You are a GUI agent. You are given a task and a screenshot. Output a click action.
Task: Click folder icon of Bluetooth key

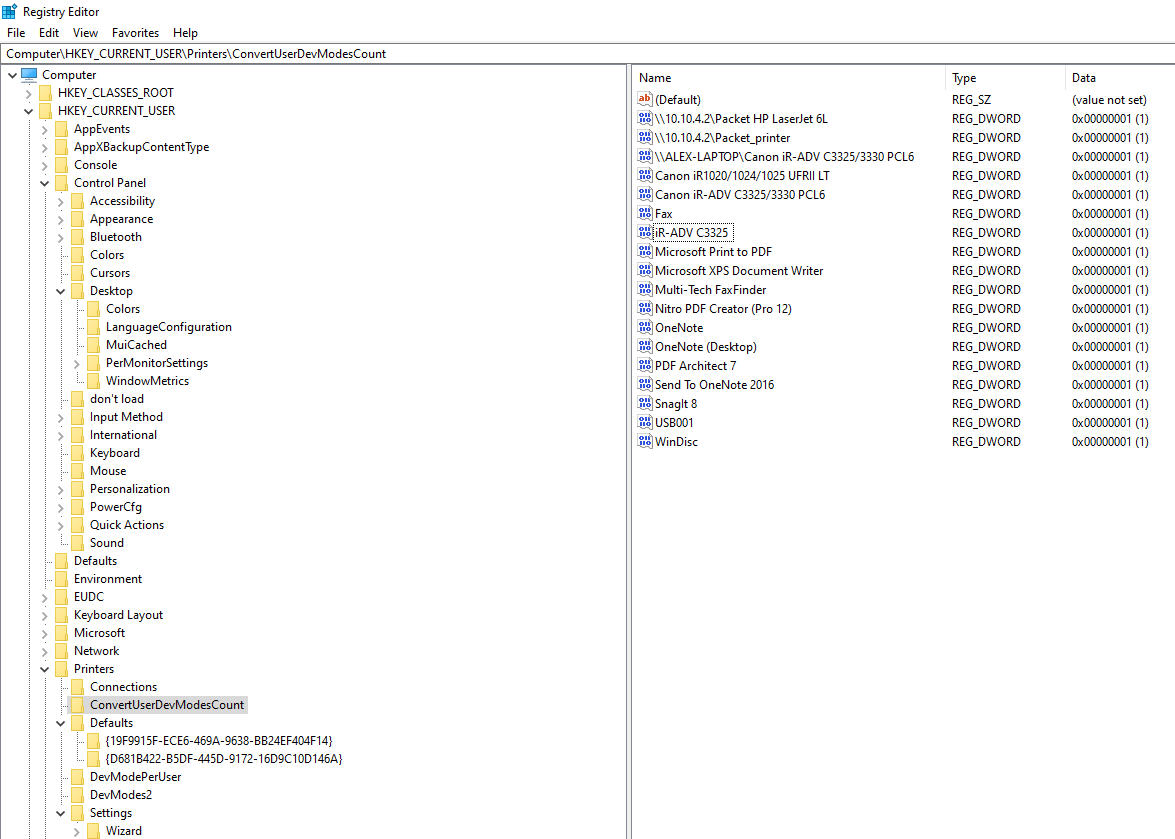click(77, 237)
